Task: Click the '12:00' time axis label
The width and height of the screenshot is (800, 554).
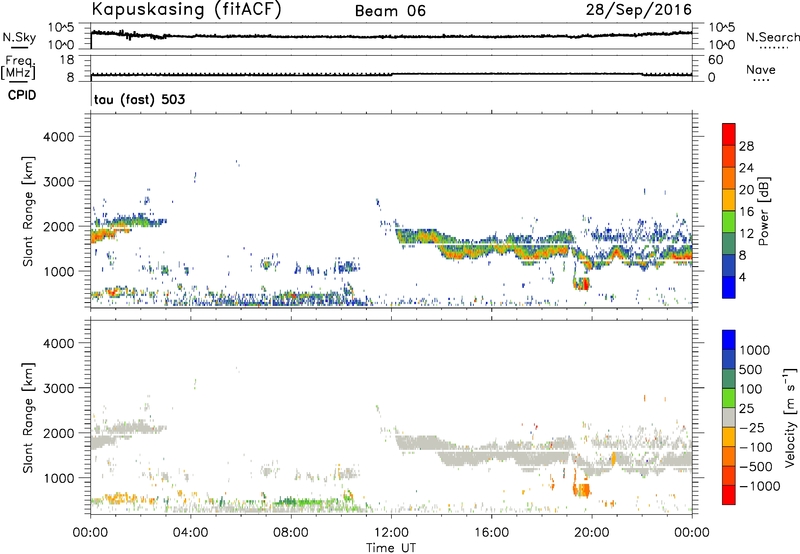Action: coord(391,533)
